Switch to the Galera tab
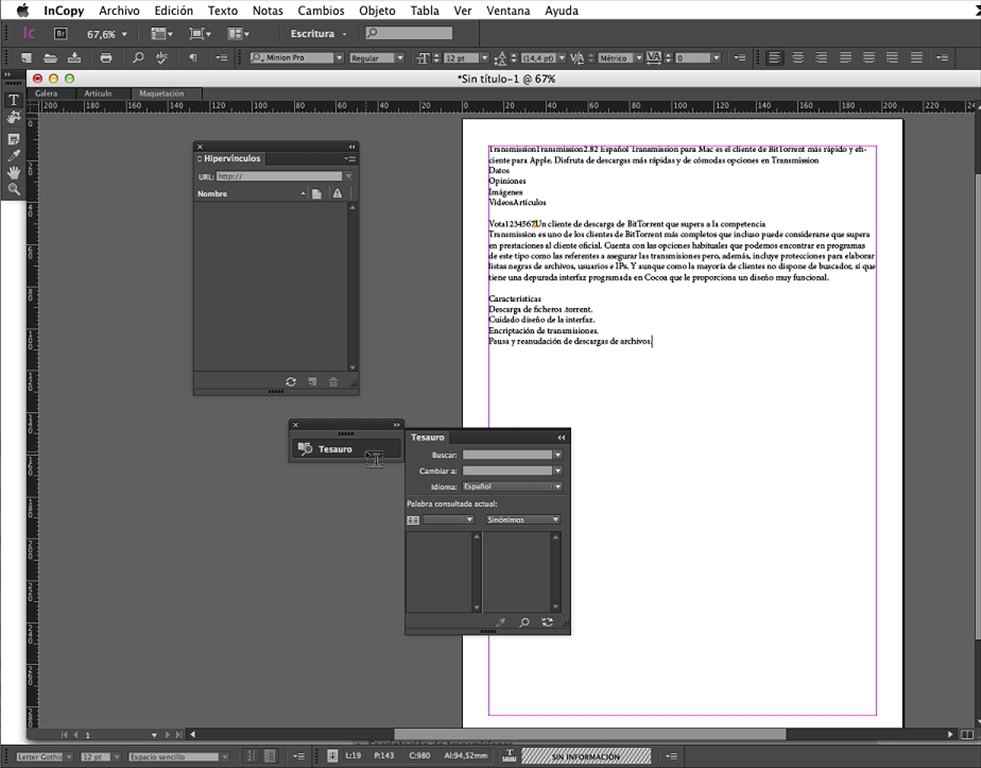Image resolution: width=981 pixels, height=768 pixels. point(46,93)
